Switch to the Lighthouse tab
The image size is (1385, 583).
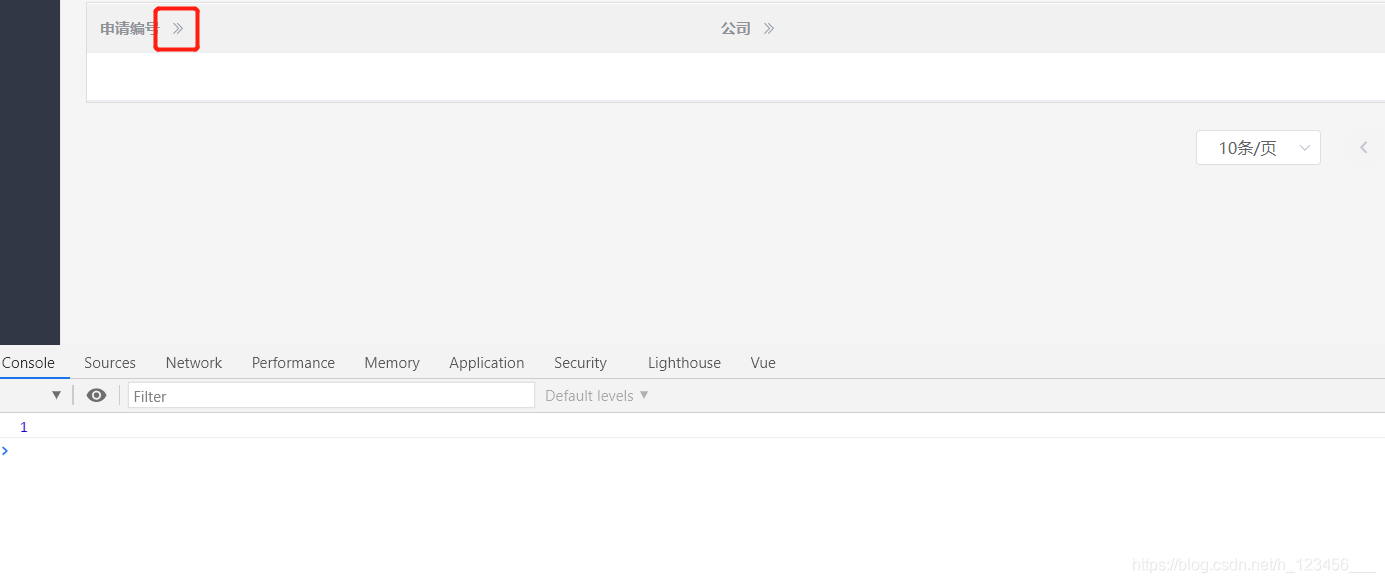click(x=684, y=363)
